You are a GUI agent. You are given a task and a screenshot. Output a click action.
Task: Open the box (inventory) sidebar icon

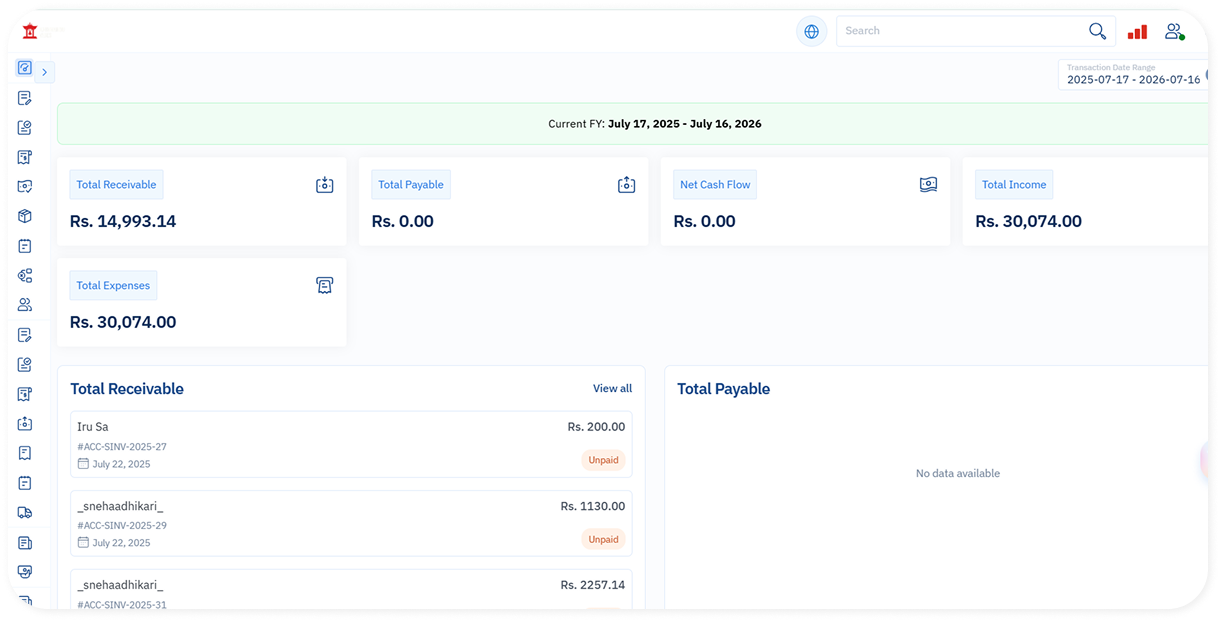pyautogui.click(x=25, y=216)
